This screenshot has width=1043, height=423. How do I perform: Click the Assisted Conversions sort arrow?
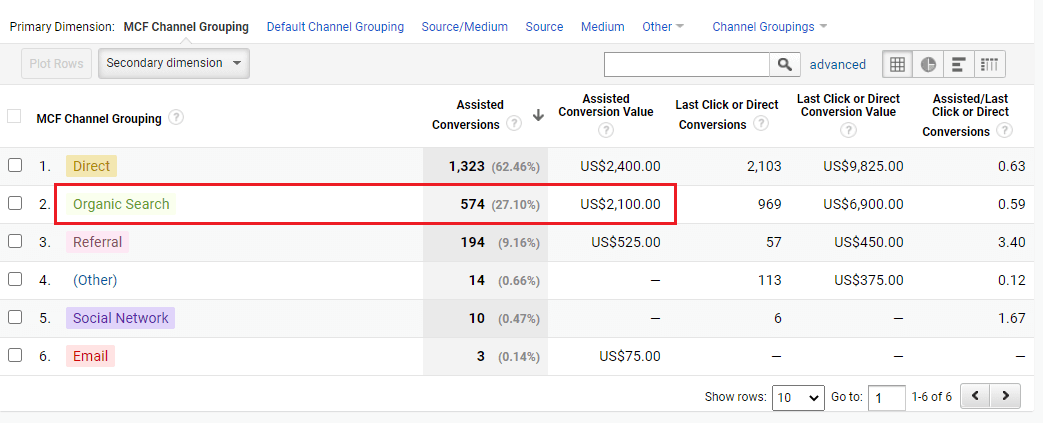pos(538,115)
